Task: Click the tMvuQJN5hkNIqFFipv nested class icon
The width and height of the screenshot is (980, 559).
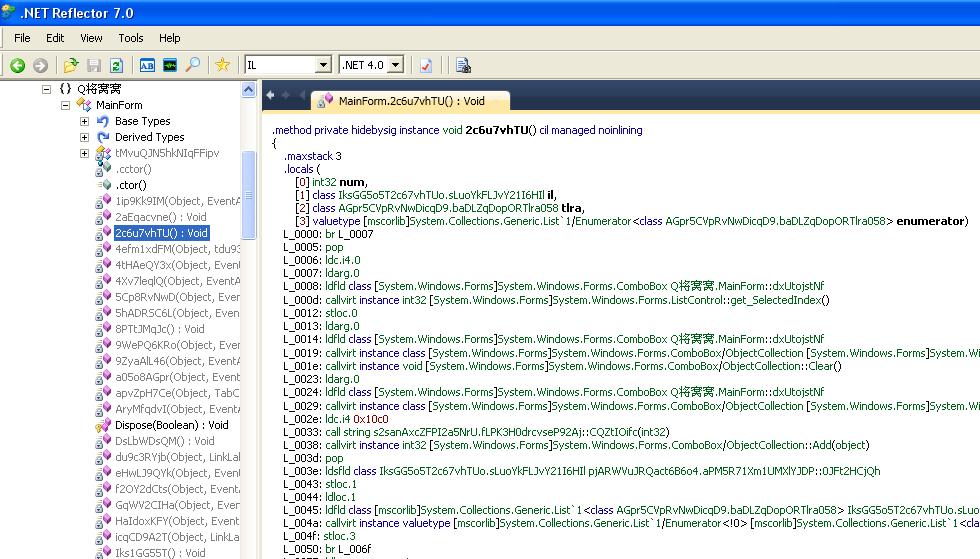Action: click(103, 154)
